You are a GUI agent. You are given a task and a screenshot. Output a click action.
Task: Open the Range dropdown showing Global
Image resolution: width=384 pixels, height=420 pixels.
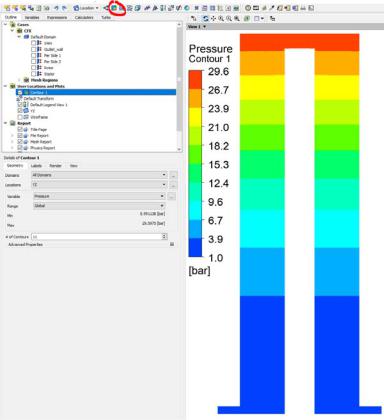click(x=99, y=206)
